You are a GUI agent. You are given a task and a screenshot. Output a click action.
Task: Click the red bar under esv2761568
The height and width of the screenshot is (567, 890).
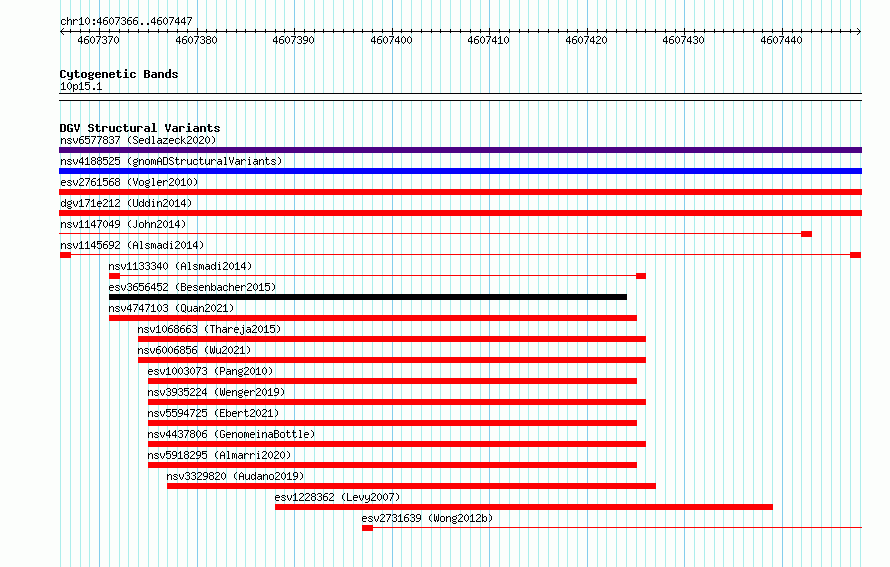click(x=460, y=192)
